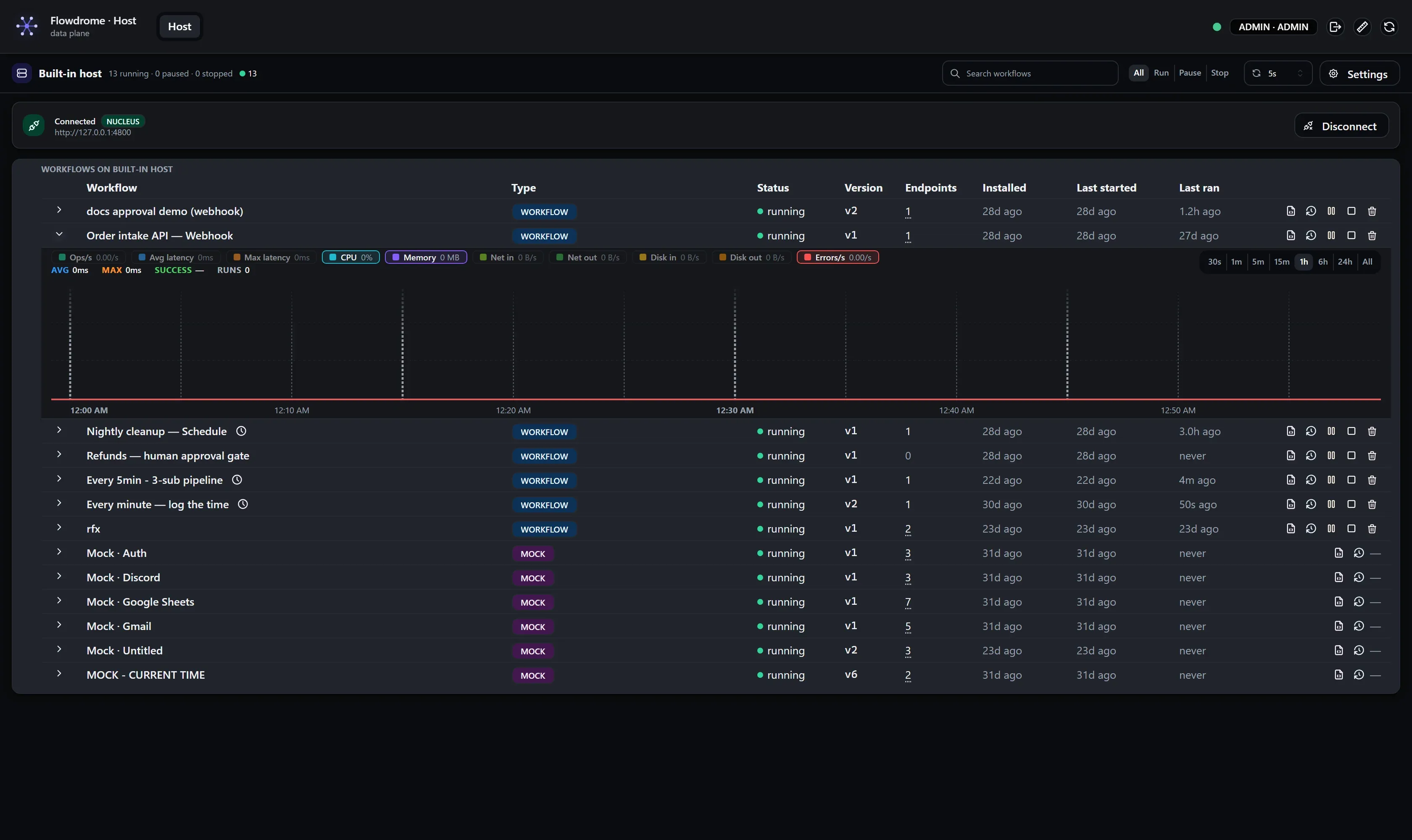Open endpoints count link for rfx
This screenshot has height=840, width=1412.
coord(908,529)
